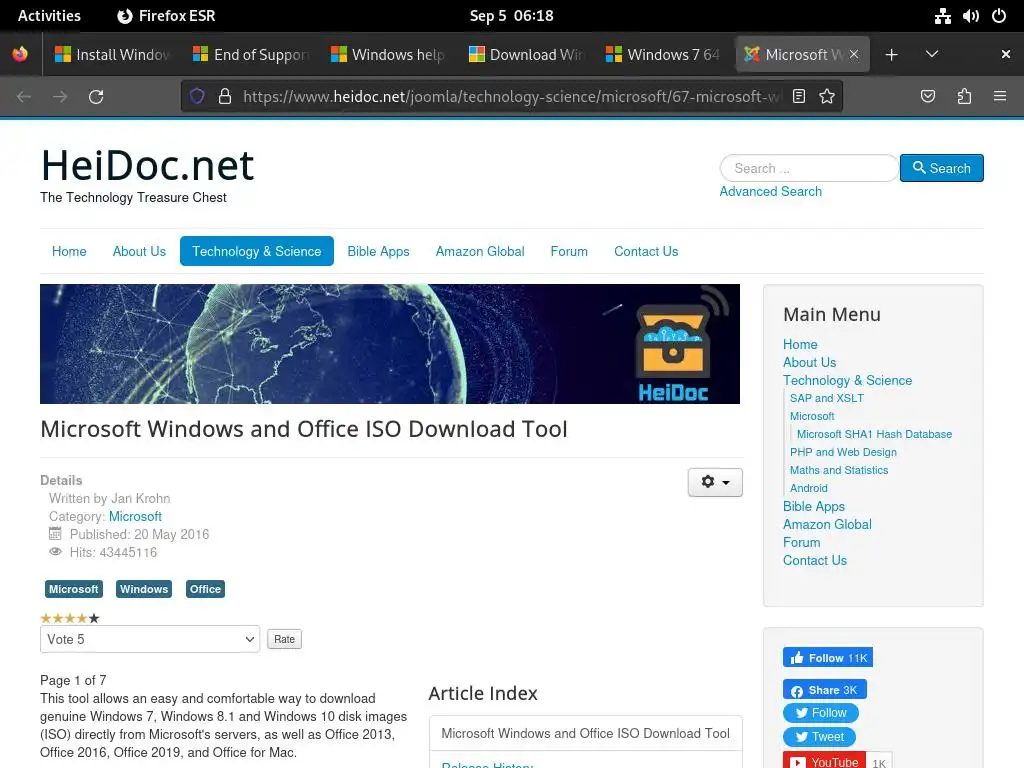Click the blue Search button
Viewport: 1024px width, 768px height.
pyautogui.click(x=942, y=168)
